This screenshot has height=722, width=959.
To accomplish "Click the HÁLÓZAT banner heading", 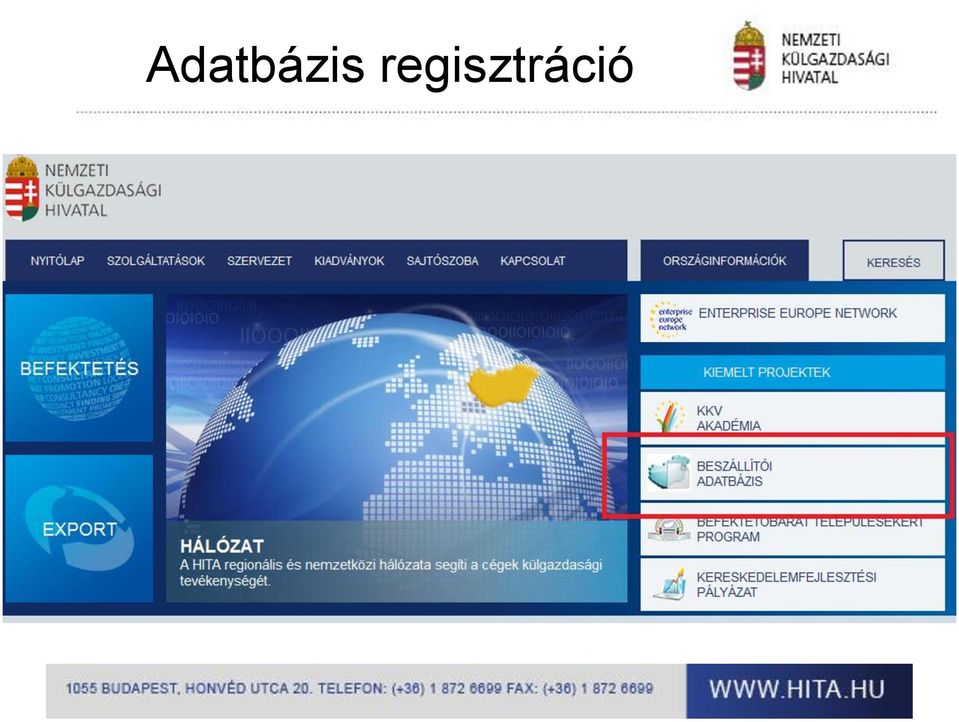I will click(x=222, y=546).
